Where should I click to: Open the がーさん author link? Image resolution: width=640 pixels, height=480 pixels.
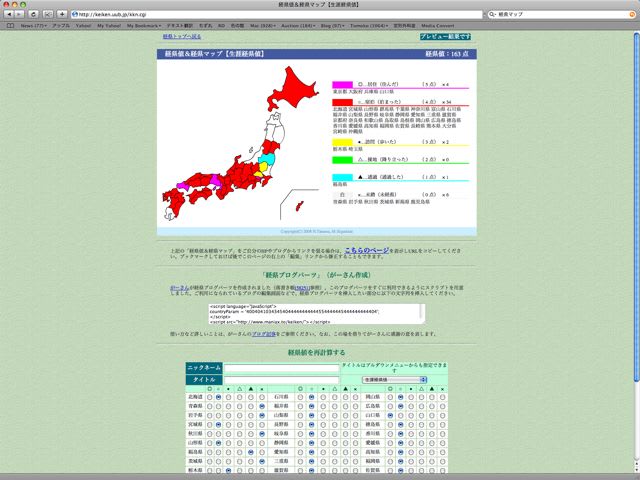click(180, 288)
